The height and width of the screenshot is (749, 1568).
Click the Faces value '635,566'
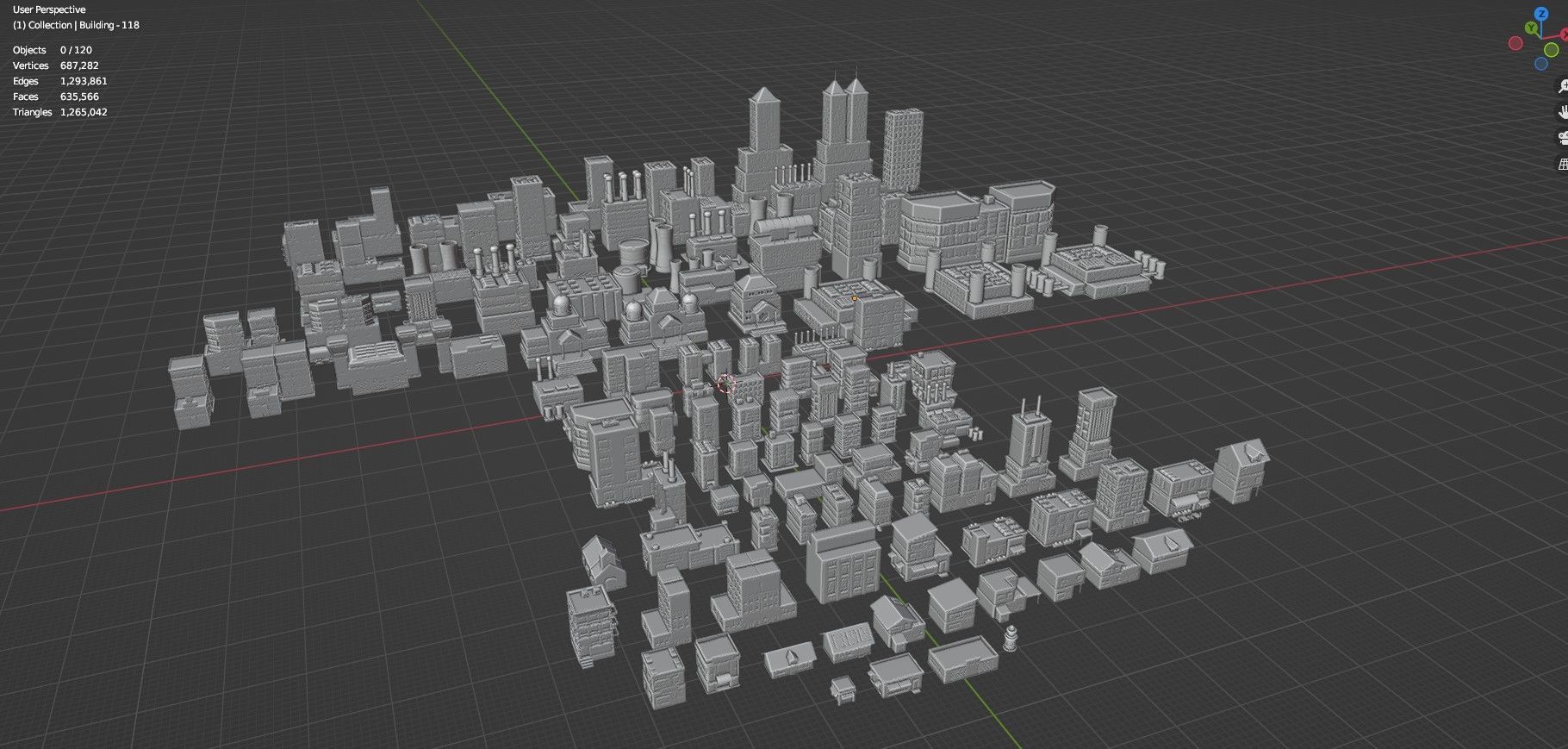coord(79,97)
